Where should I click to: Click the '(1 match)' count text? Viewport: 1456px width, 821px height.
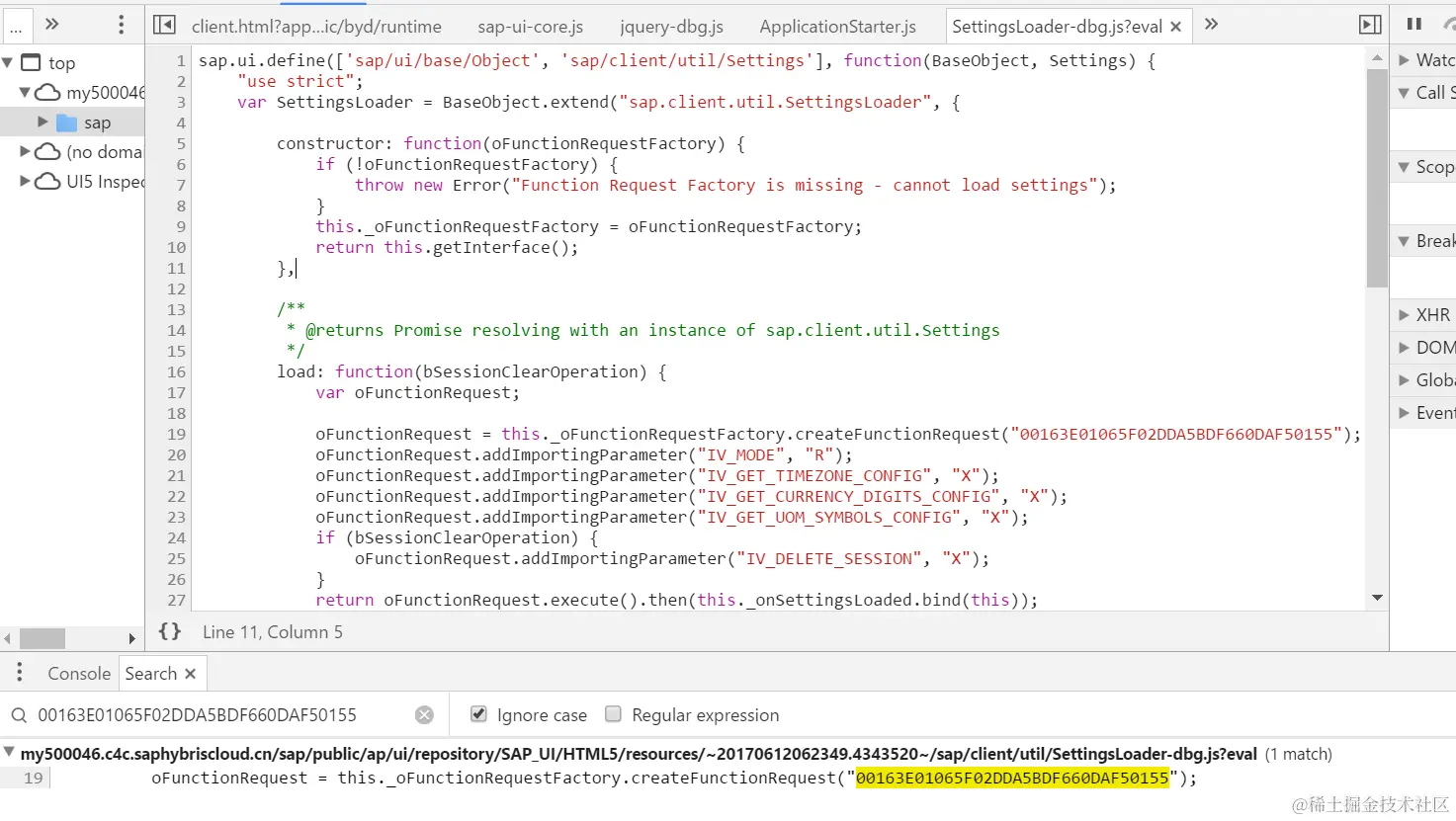click(1299, 754)
